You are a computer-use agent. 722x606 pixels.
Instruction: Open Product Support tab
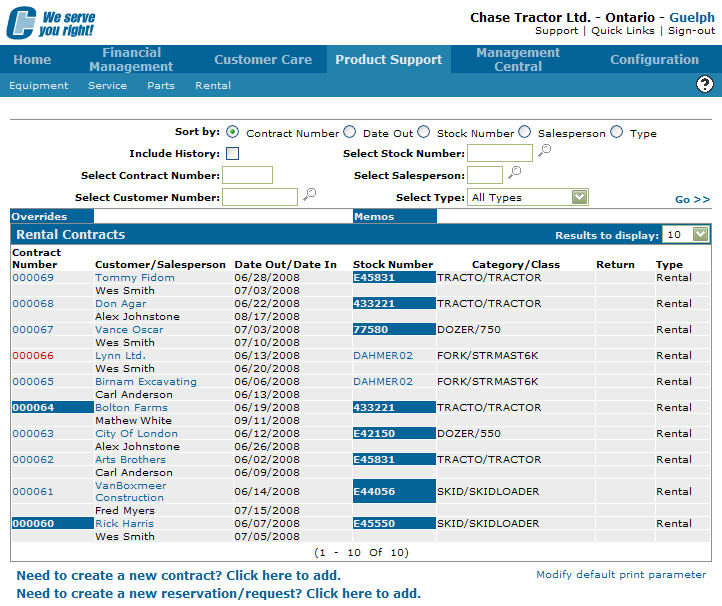(389, 59)
